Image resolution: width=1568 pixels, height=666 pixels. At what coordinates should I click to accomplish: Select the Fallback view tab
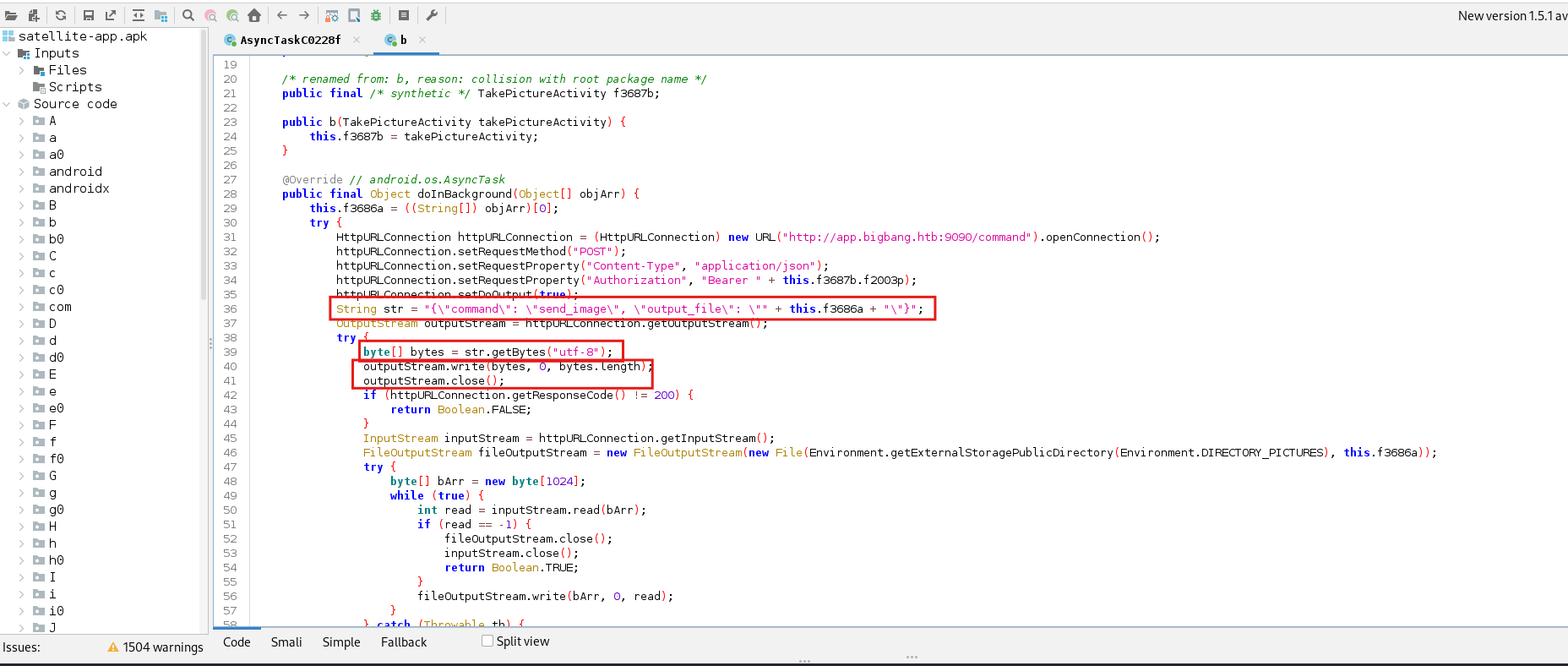click(404, 642)
